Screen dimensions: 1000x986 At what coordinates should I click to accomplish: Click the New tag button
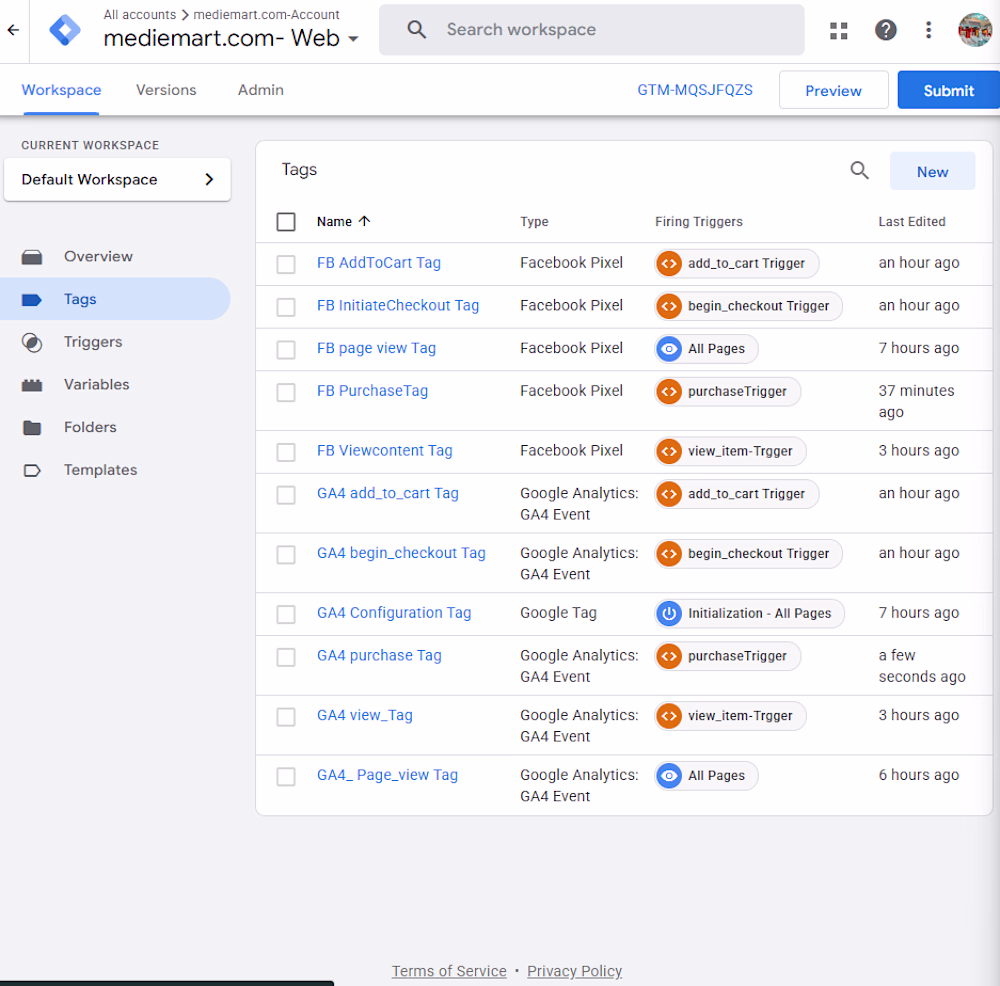point(932,172)
